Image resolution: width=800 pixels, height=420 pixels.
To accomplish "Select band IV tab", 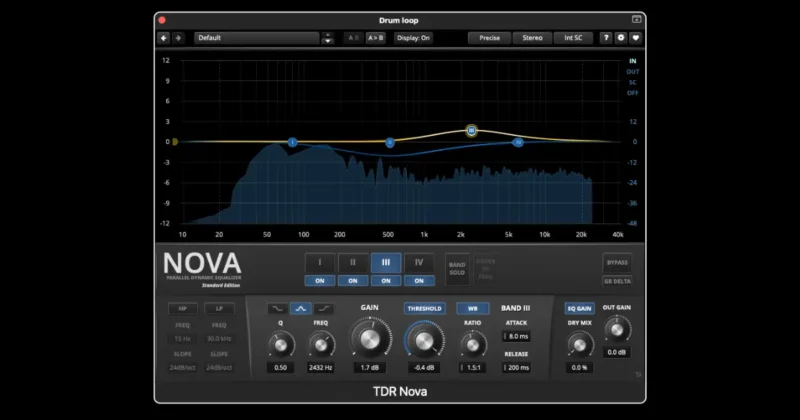I will [419, 263].
